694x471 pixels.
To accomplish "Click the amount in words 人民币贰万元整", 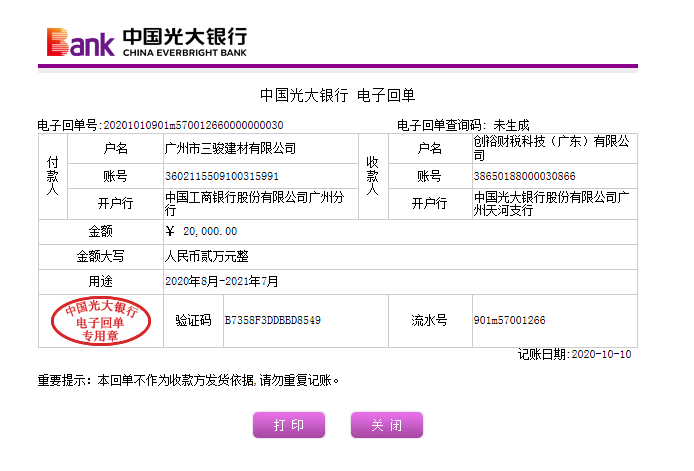I will (207, 256).
